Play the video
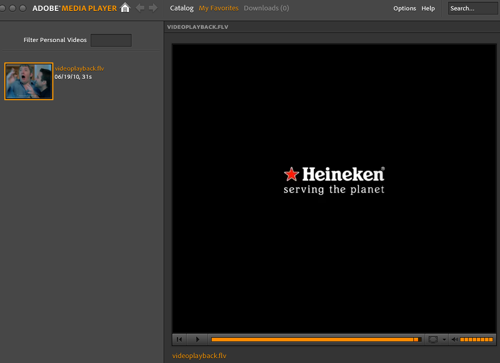This screenshot has height=363, width=500. pyautogui.click(x=197, y=339)
